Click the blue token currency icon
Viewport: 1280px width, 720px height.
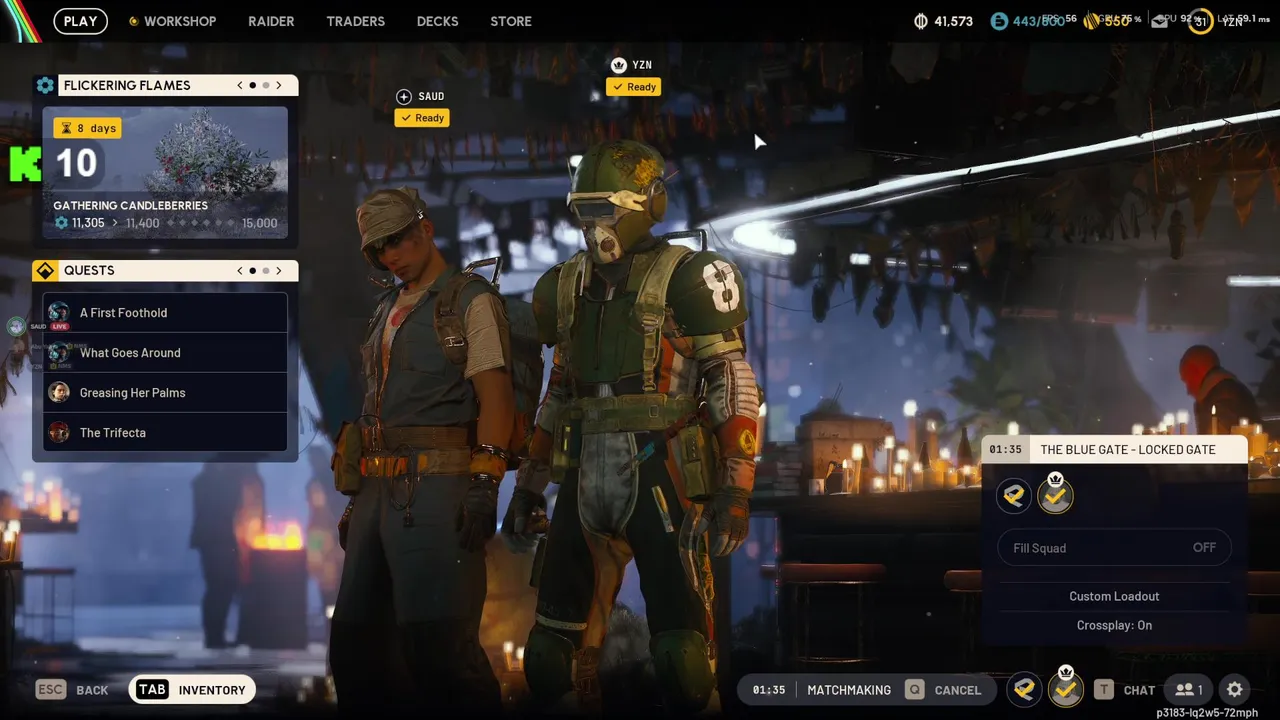click(999, 21)
